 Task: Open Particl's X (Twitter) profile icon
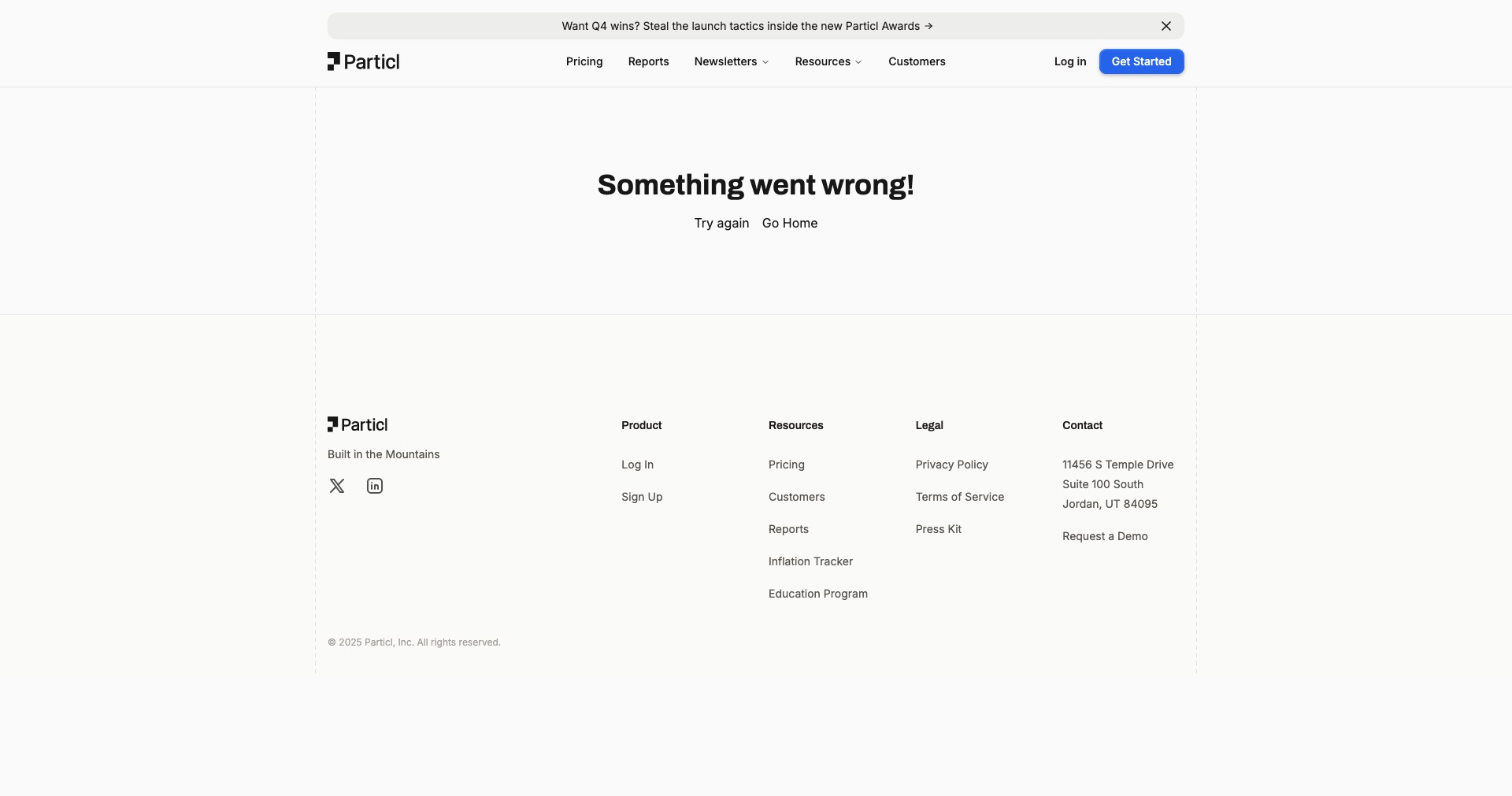(337, 486)
